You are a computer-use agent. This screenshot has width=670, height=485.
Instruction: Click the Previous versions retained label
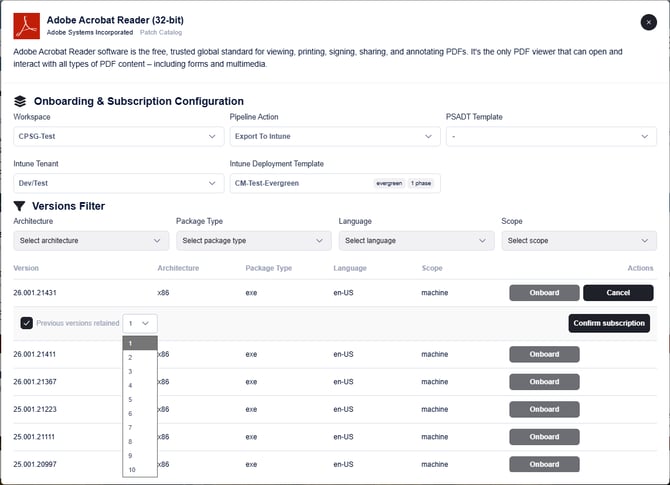(x=78, y=323)
